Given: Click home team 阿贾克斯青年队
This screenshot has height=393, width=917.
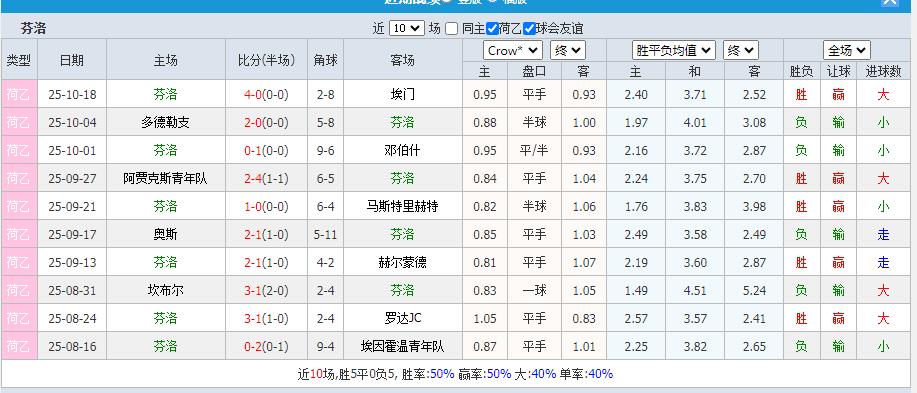Looking at the screenshot, I should point(166,178).
